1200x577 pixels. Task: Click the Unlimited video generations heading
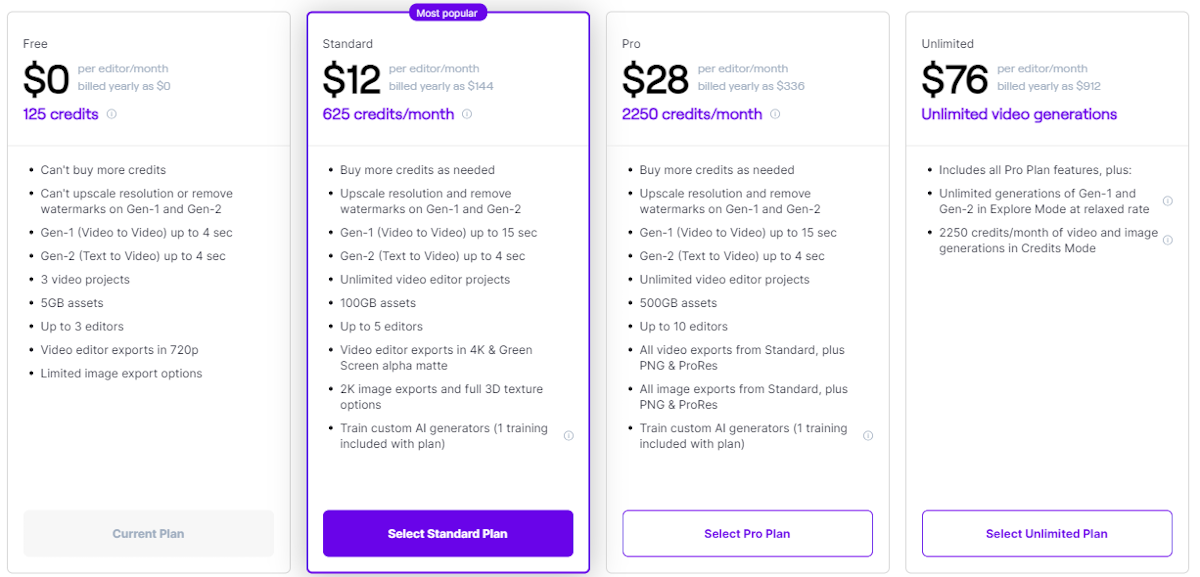coord(1019,114)
